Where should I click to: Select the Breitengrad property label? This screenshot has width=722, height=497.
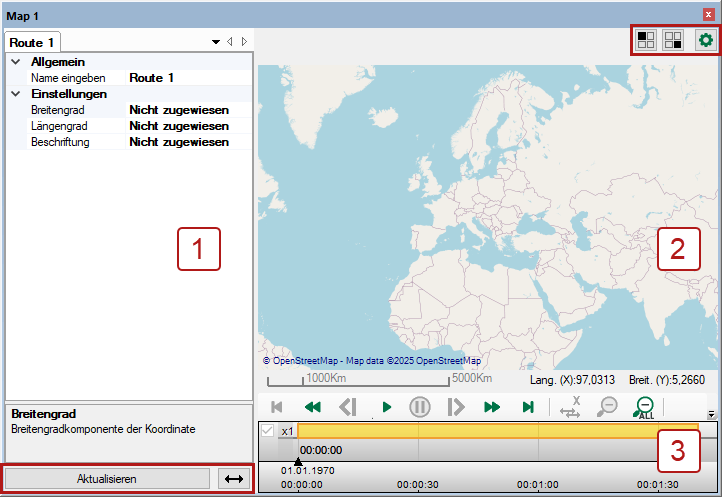pos(58,110)
